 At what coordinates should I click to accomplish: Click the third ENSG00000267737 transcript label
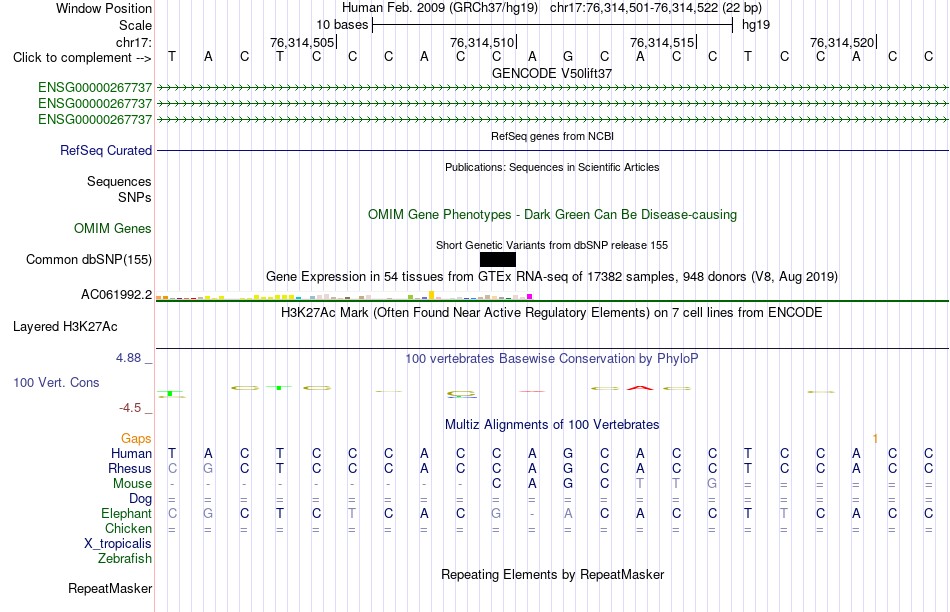coord(95,119)
